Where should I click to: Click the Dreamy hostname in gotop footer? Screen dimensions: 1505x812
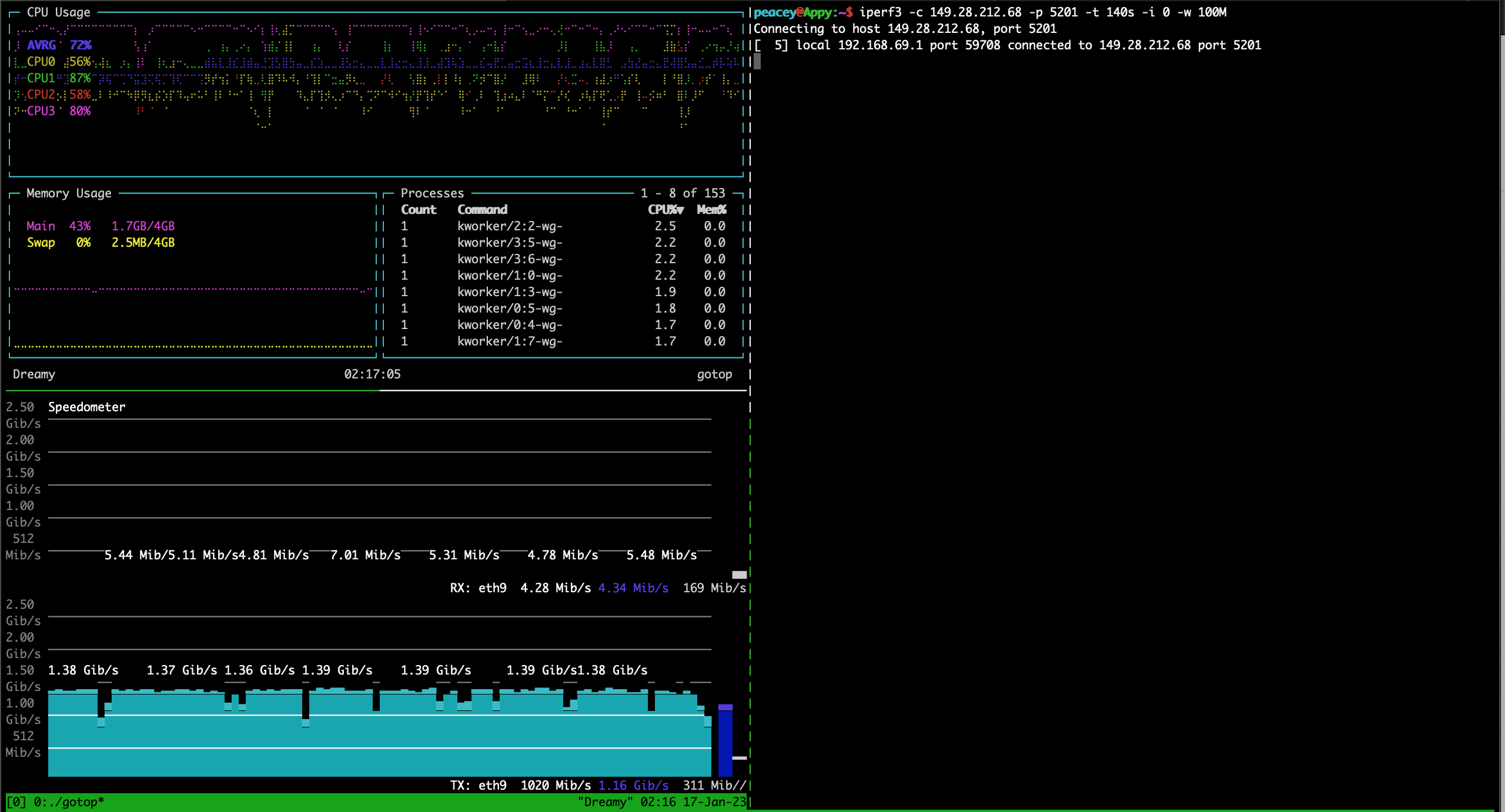[x=34, y=374]
